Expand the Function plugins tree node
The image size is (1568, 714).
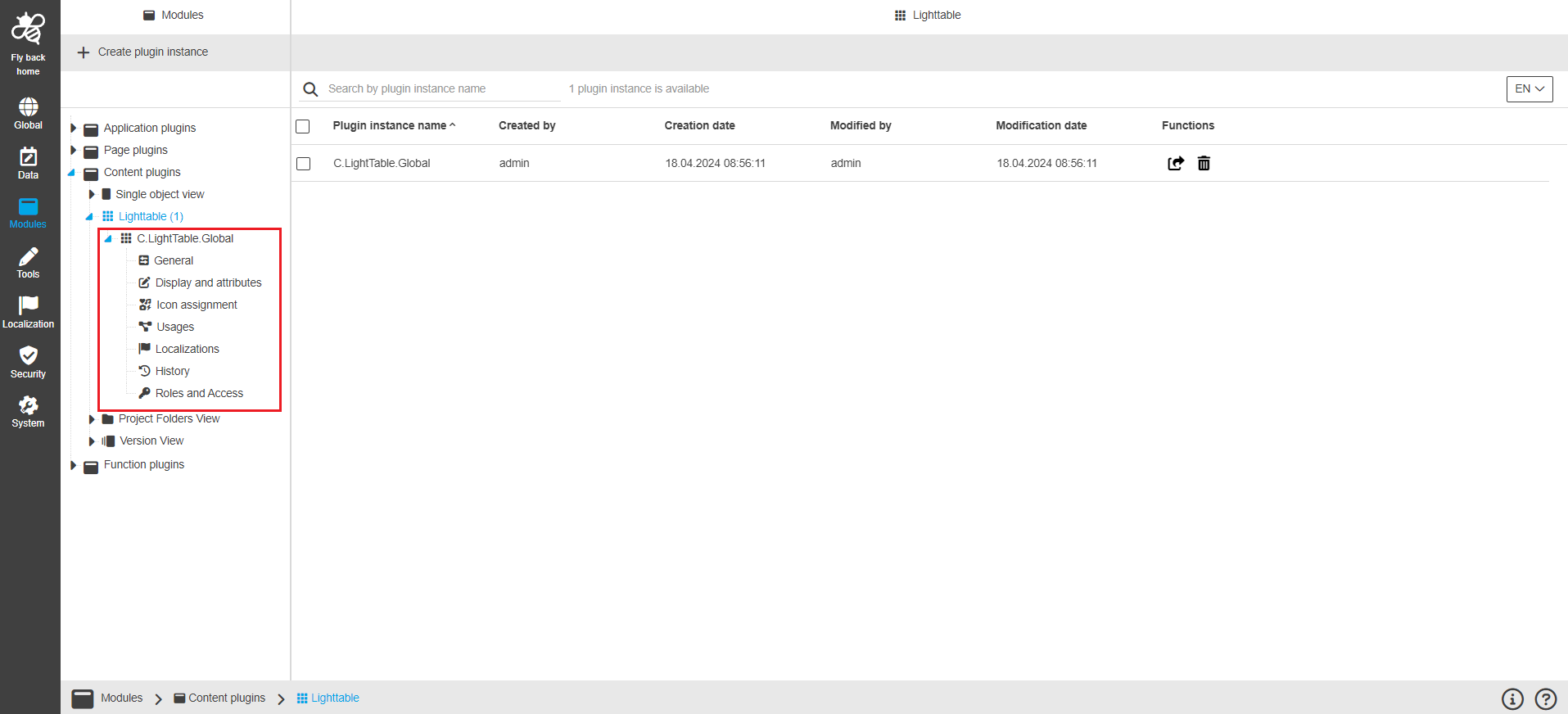[73, 465]
